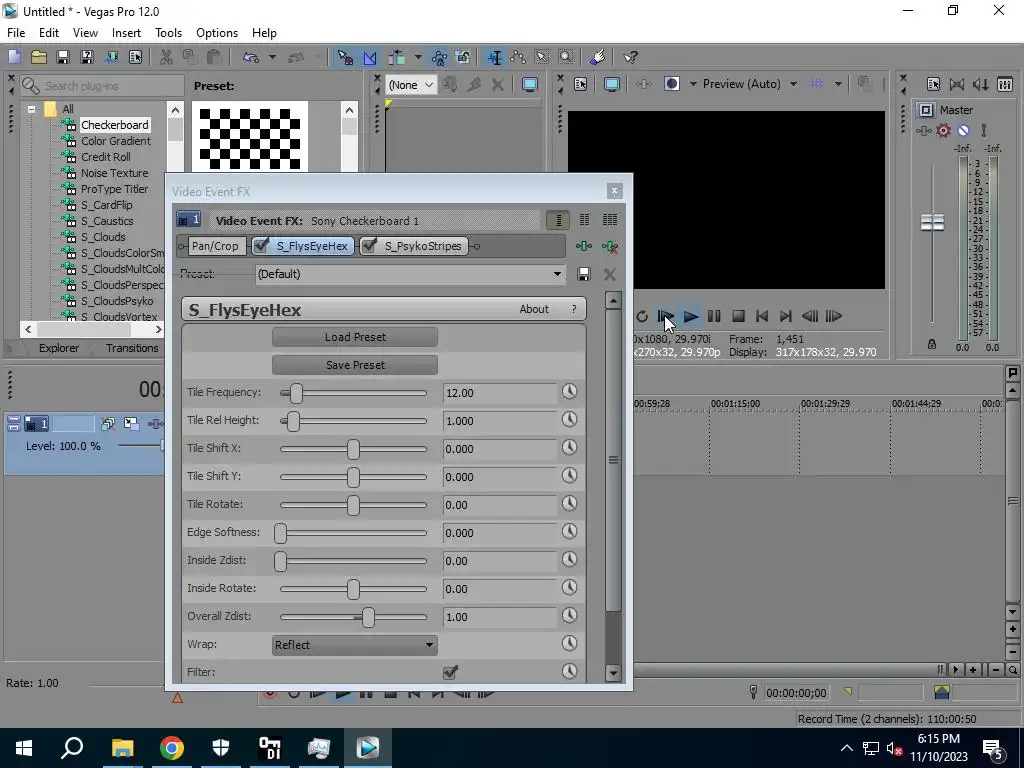Viewport: 1024px width, 768px height.
Task: Disable the S_PsykoStripes effect checkbox
Action: pos(369,246)
